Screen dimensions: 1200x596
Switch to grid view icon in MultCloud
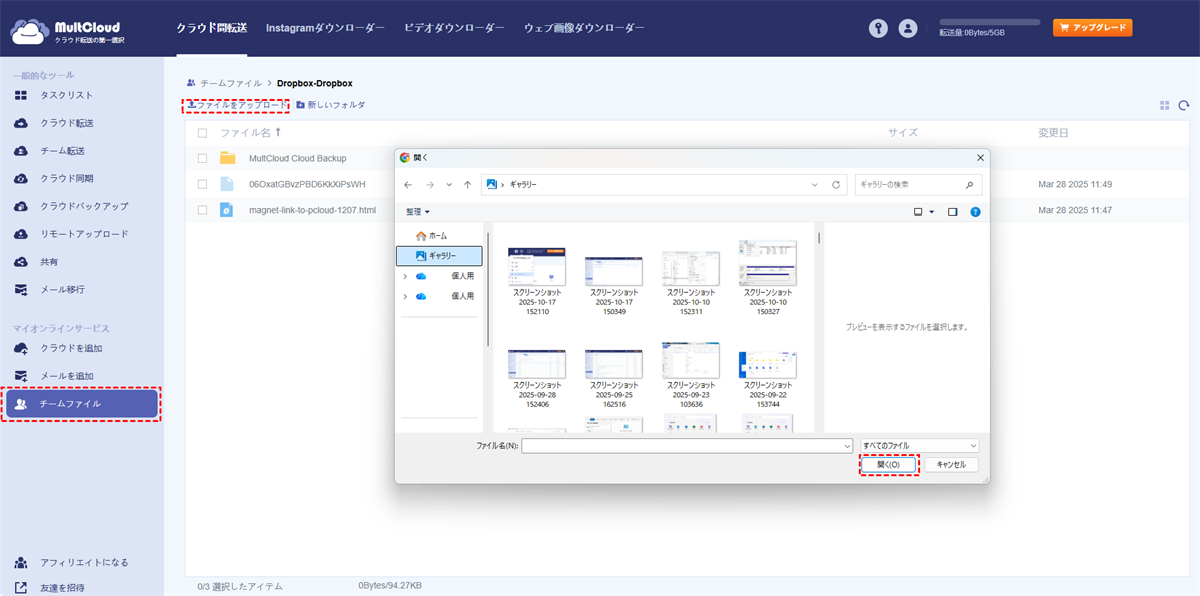pyautogui.click(x=1164, y=105)
